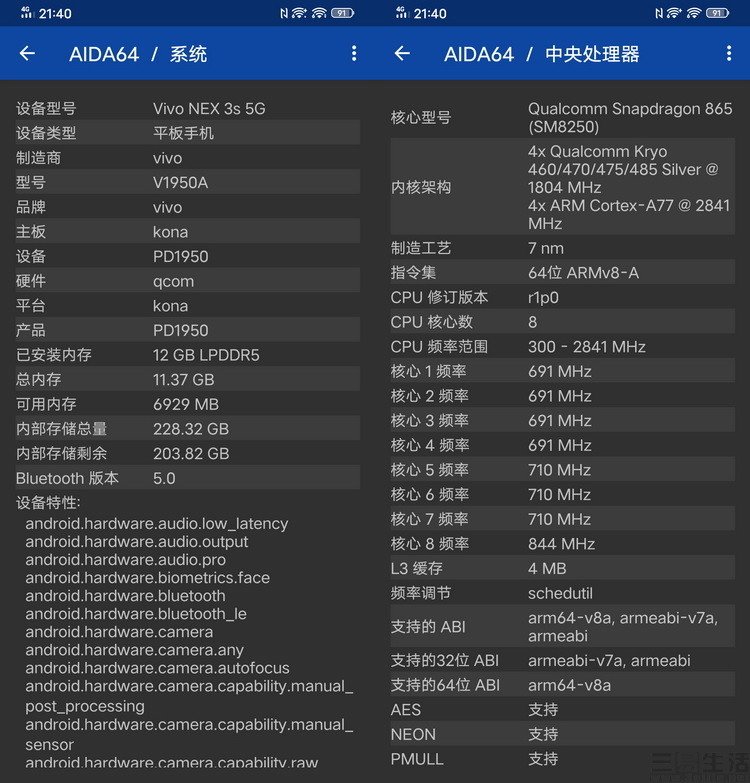Select the AES row
This screenshot has width=750, height=783.
tap(562, 709)
